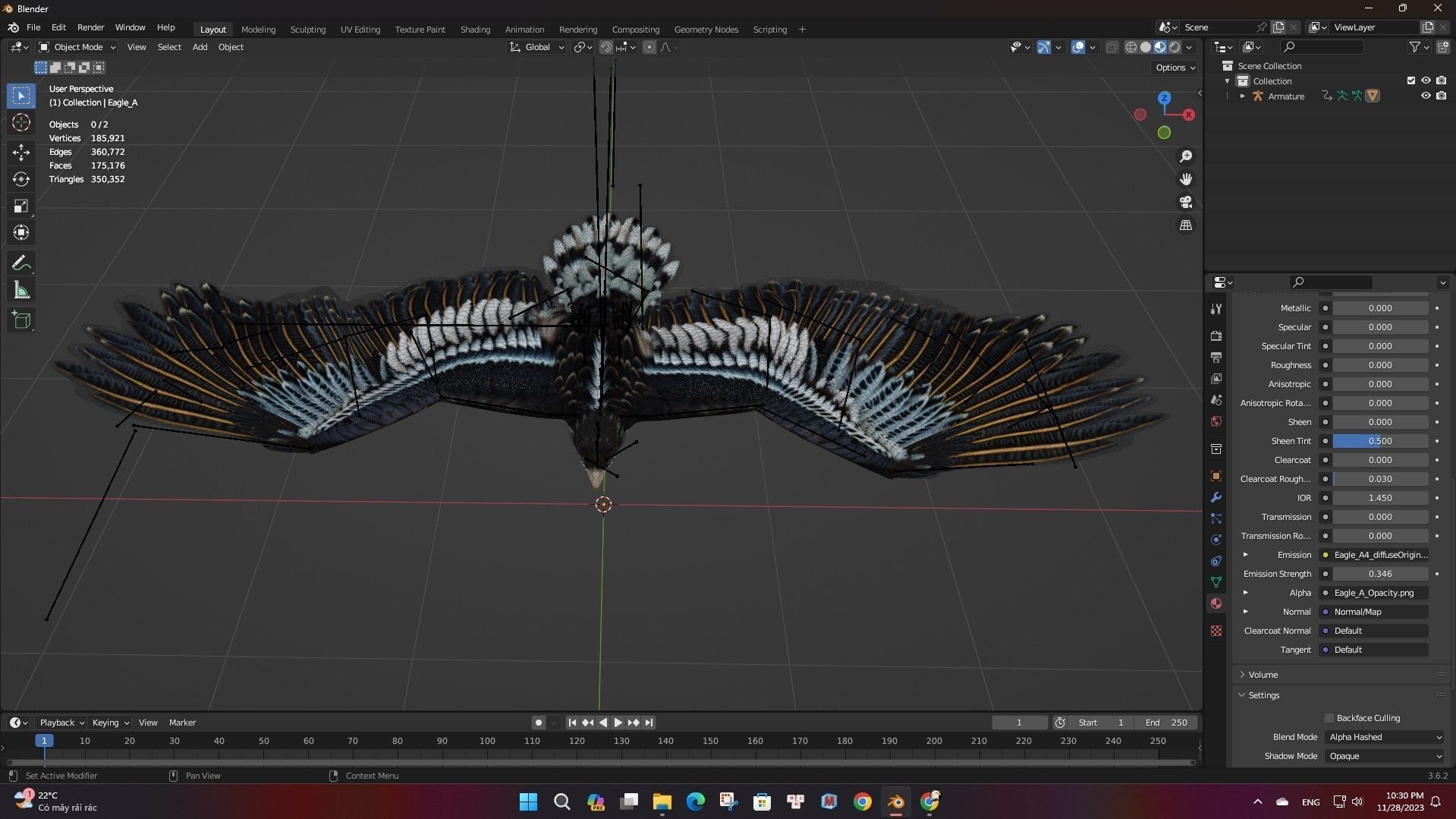This screenshot has width=1456, height=819.
Task: Select the Transform tool
Action: 21,232
